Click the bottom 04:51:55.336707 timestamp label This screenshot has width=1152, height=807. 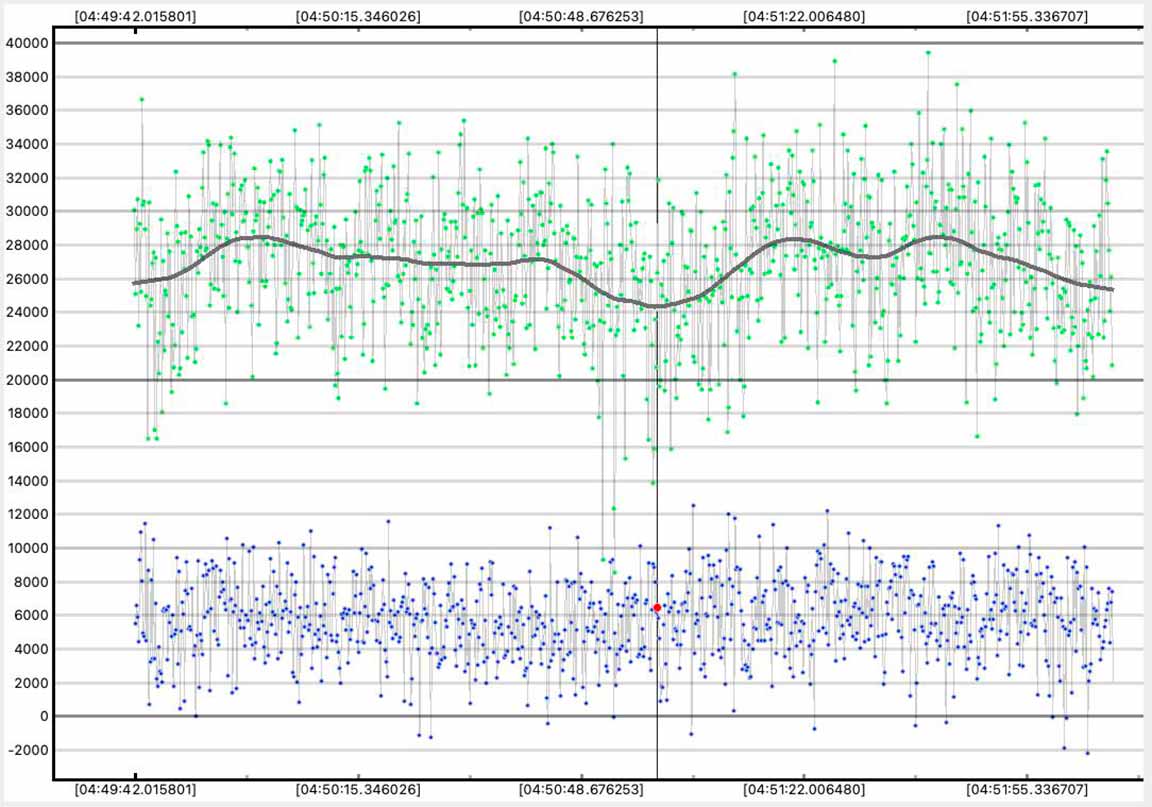(x=1026, y=790)
